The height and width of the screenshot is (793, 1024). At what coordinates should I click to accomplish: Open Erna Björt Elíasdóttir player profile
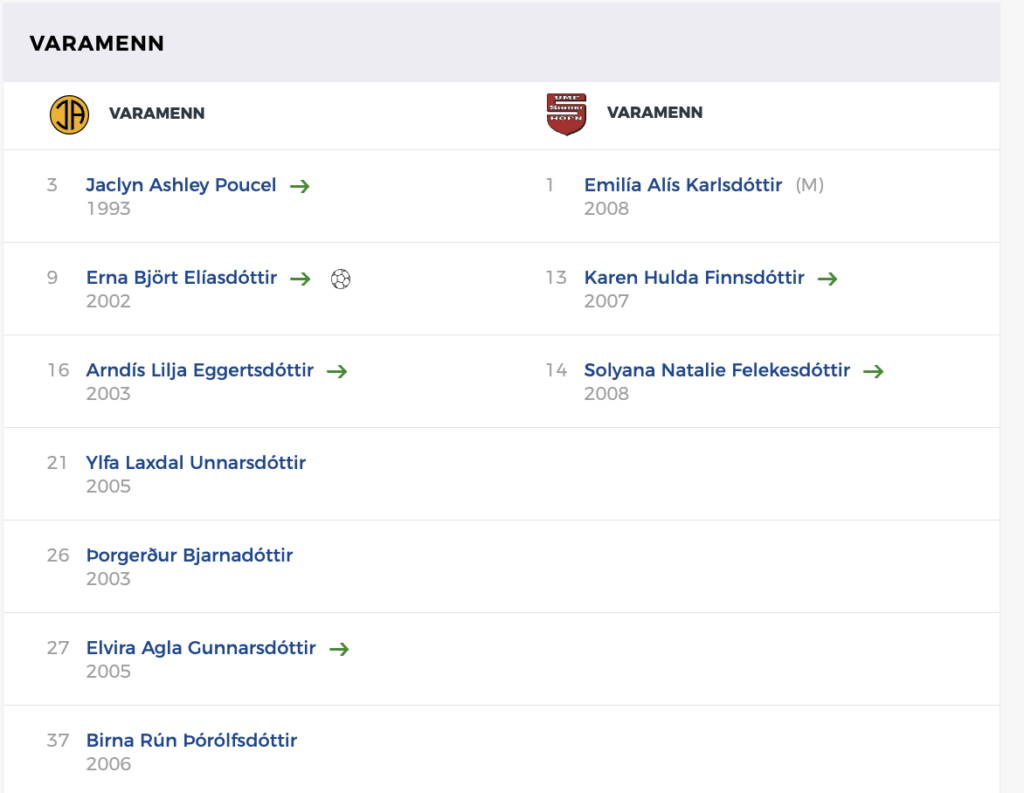pyautogui.click(x=182, y=278)
